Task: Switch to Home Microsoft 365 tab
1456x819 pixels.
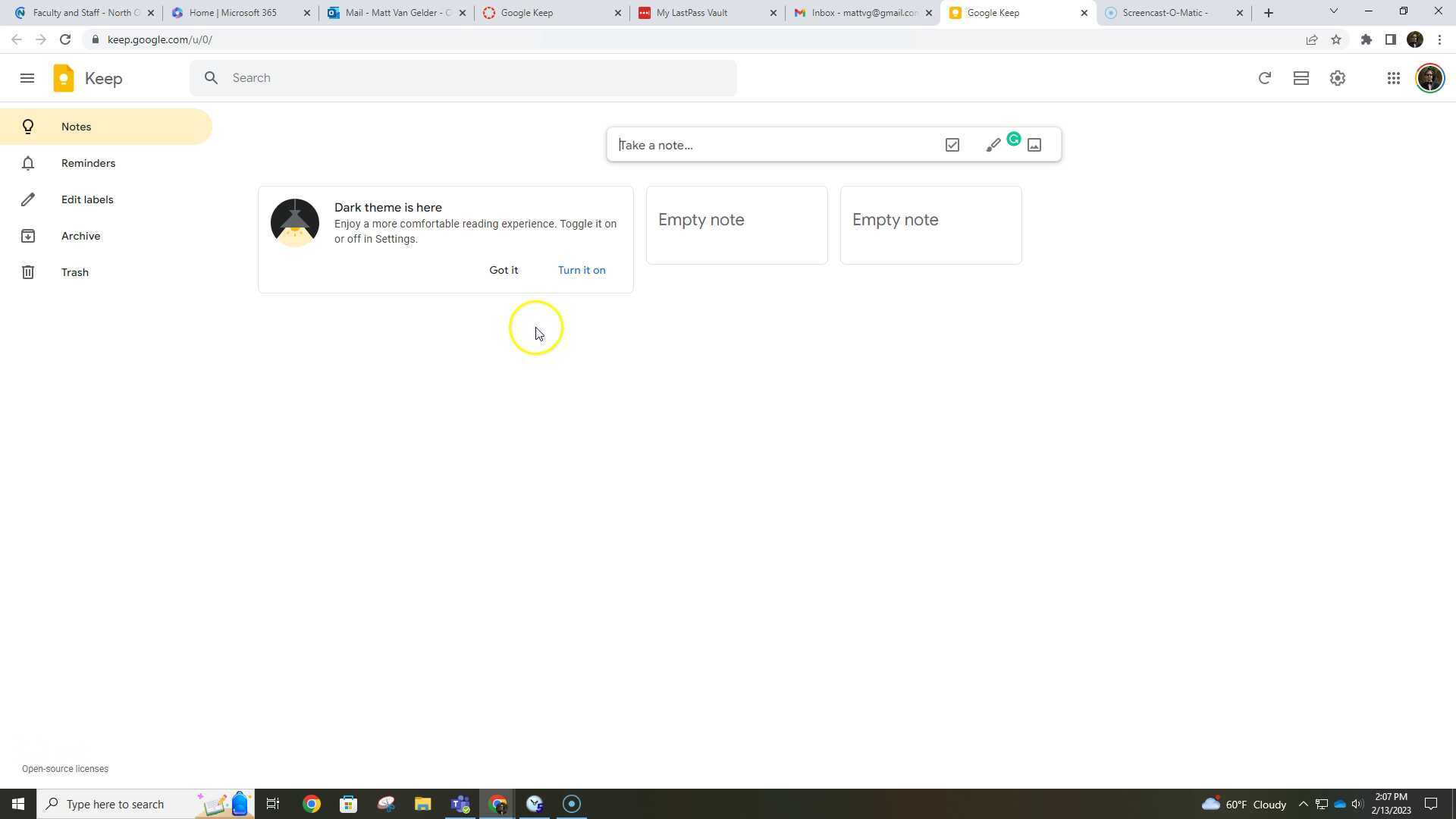Action: pos(241,13)
